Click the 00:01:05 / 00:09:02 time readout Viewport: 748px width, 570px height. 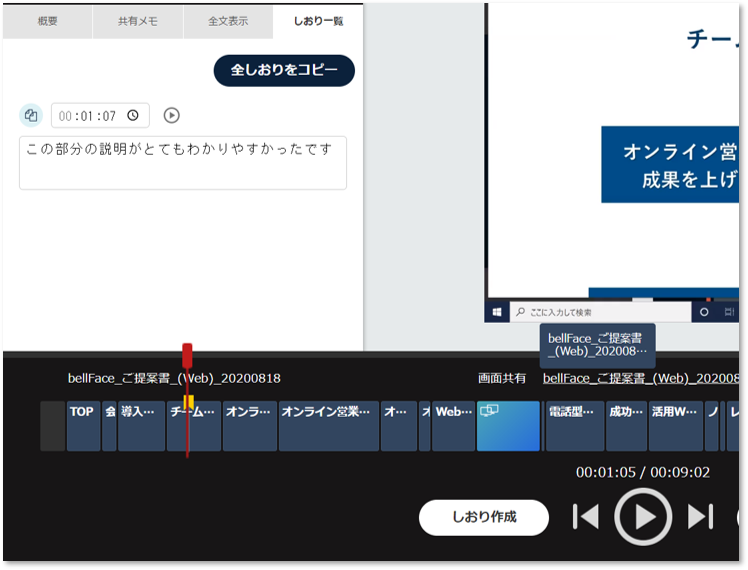click(x=643, y=472)
